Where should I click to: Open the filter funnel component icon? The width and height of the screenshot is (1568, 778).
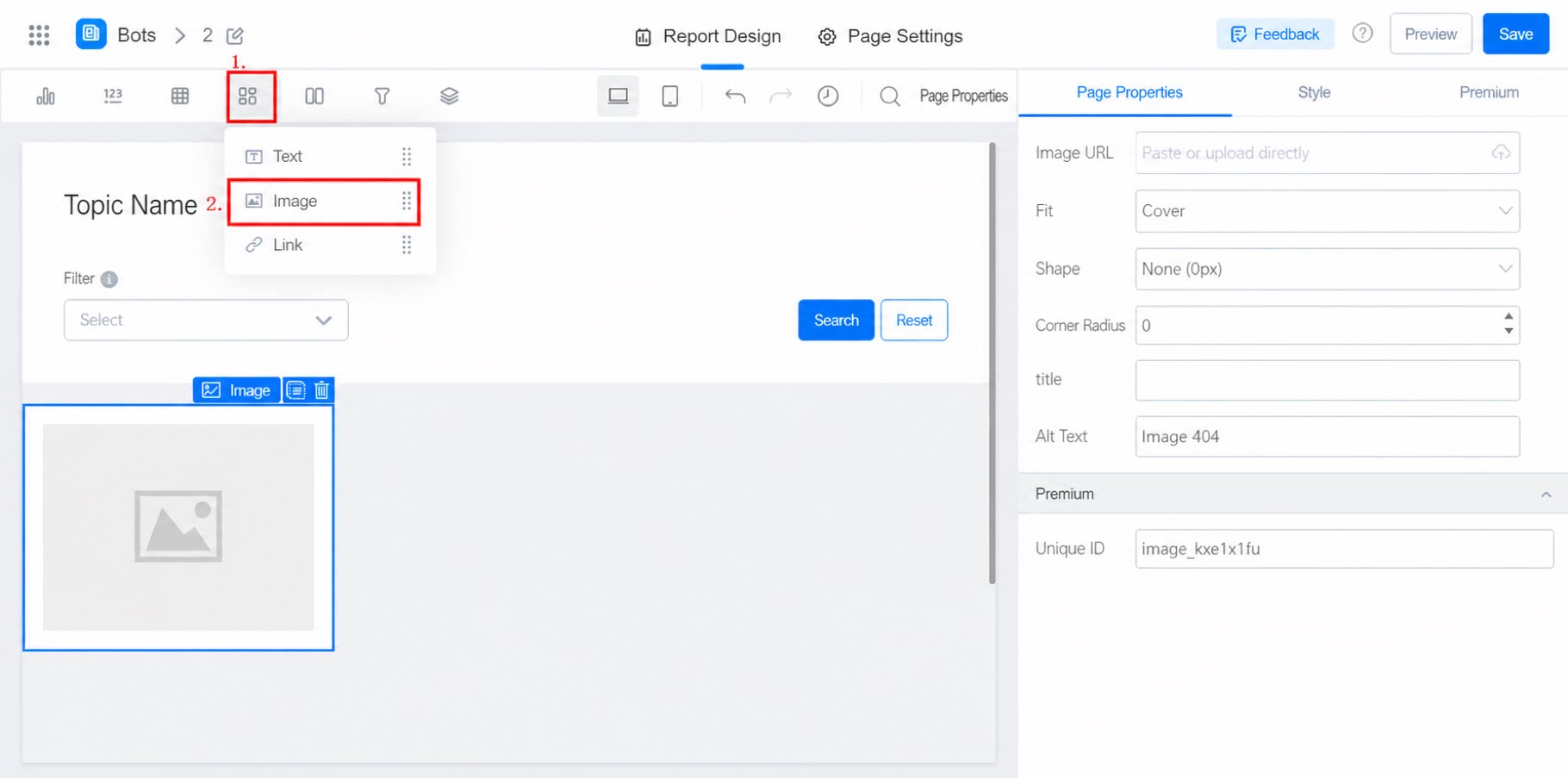(382, 96)
